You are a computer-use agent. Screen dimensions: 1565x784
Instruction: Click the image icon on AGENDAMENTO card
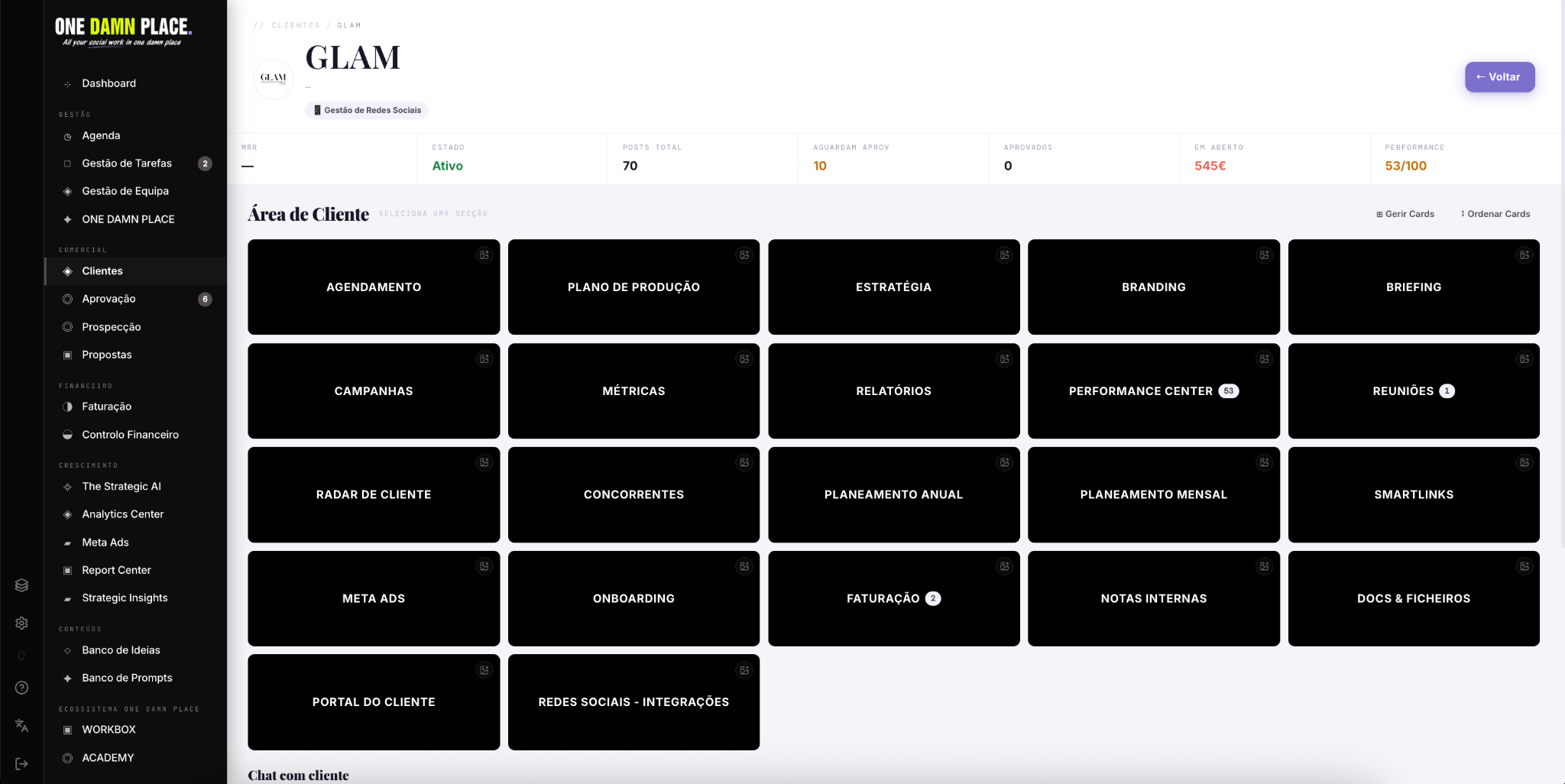(484, 255)
